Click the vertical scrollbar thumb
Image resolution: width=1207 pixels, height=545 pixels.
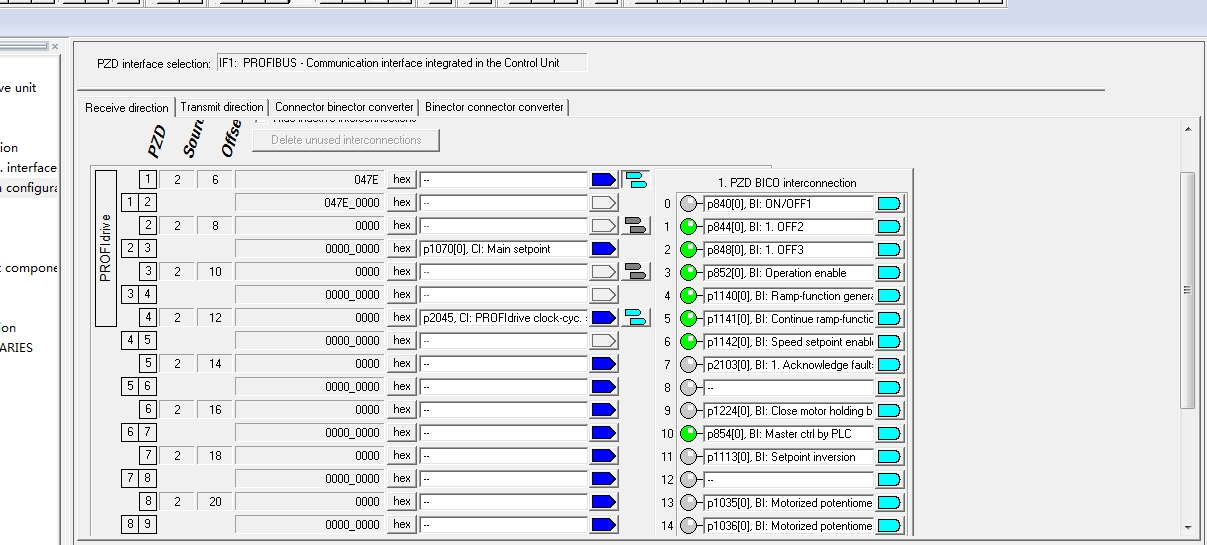1188,290
